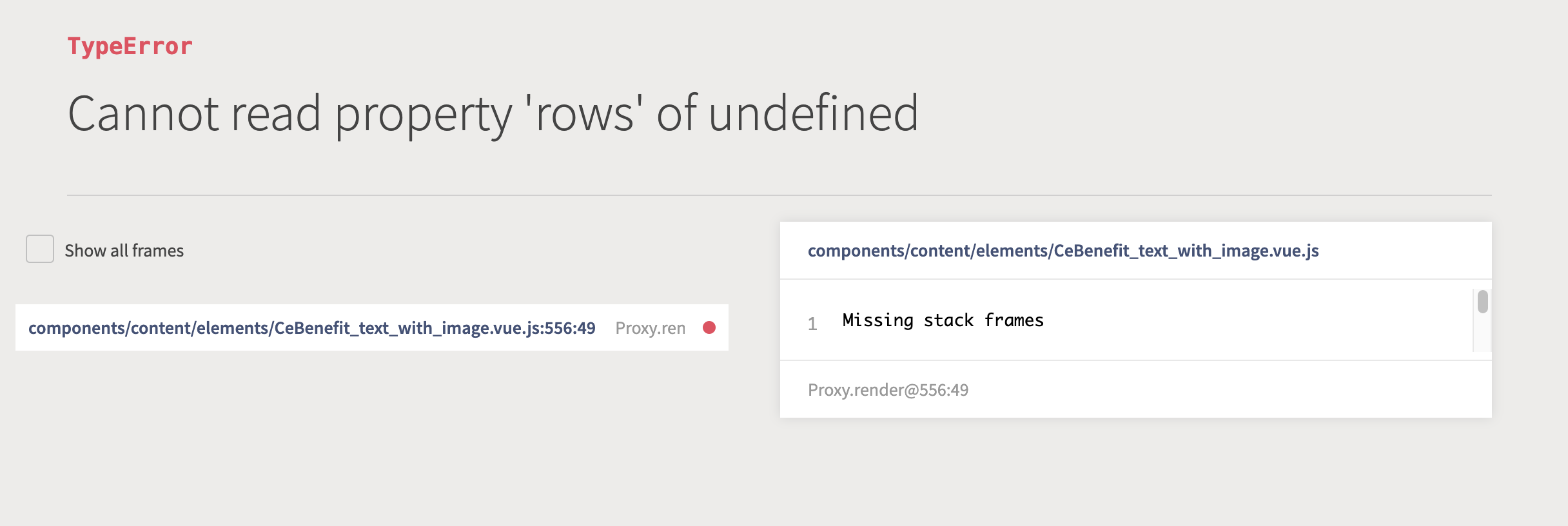Click the line number 1 gutter
This screenshot has height=526, width=1568.
point(812,321)
